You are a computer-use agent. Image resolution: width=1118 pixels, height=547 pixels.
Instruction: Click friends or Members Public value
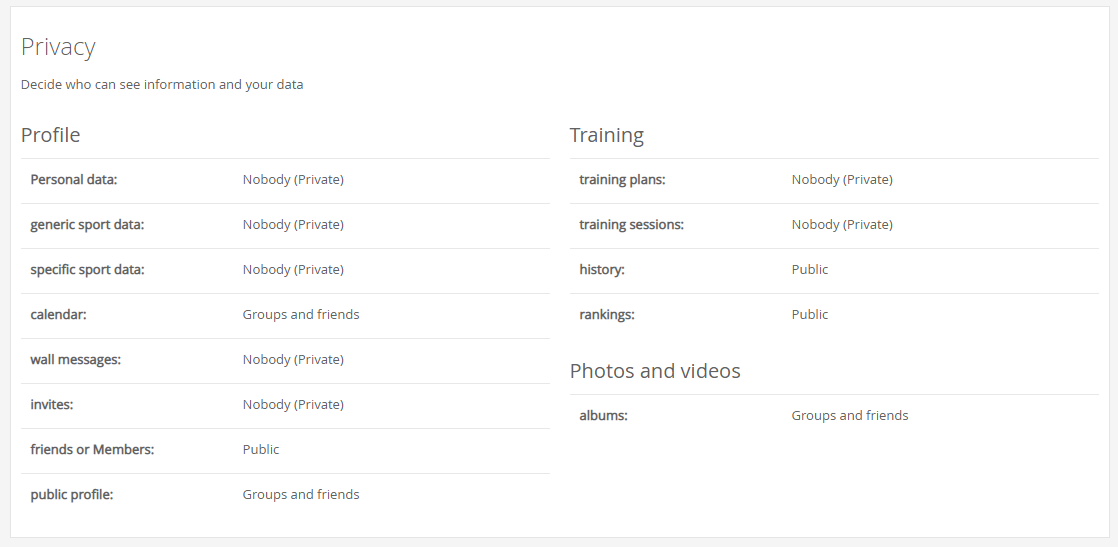pyautogui.click(x=260, y=449)
